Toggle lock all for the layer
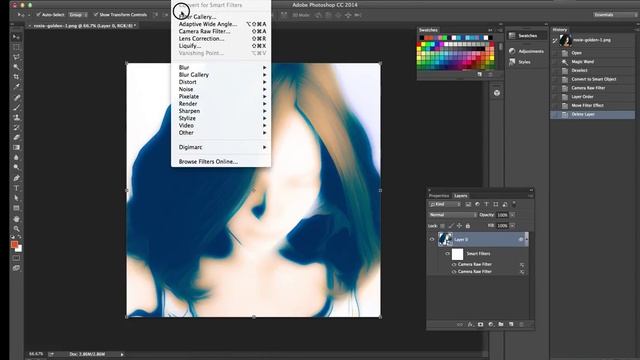This screenshot has height=360, width=640. [x=468, y=226]
